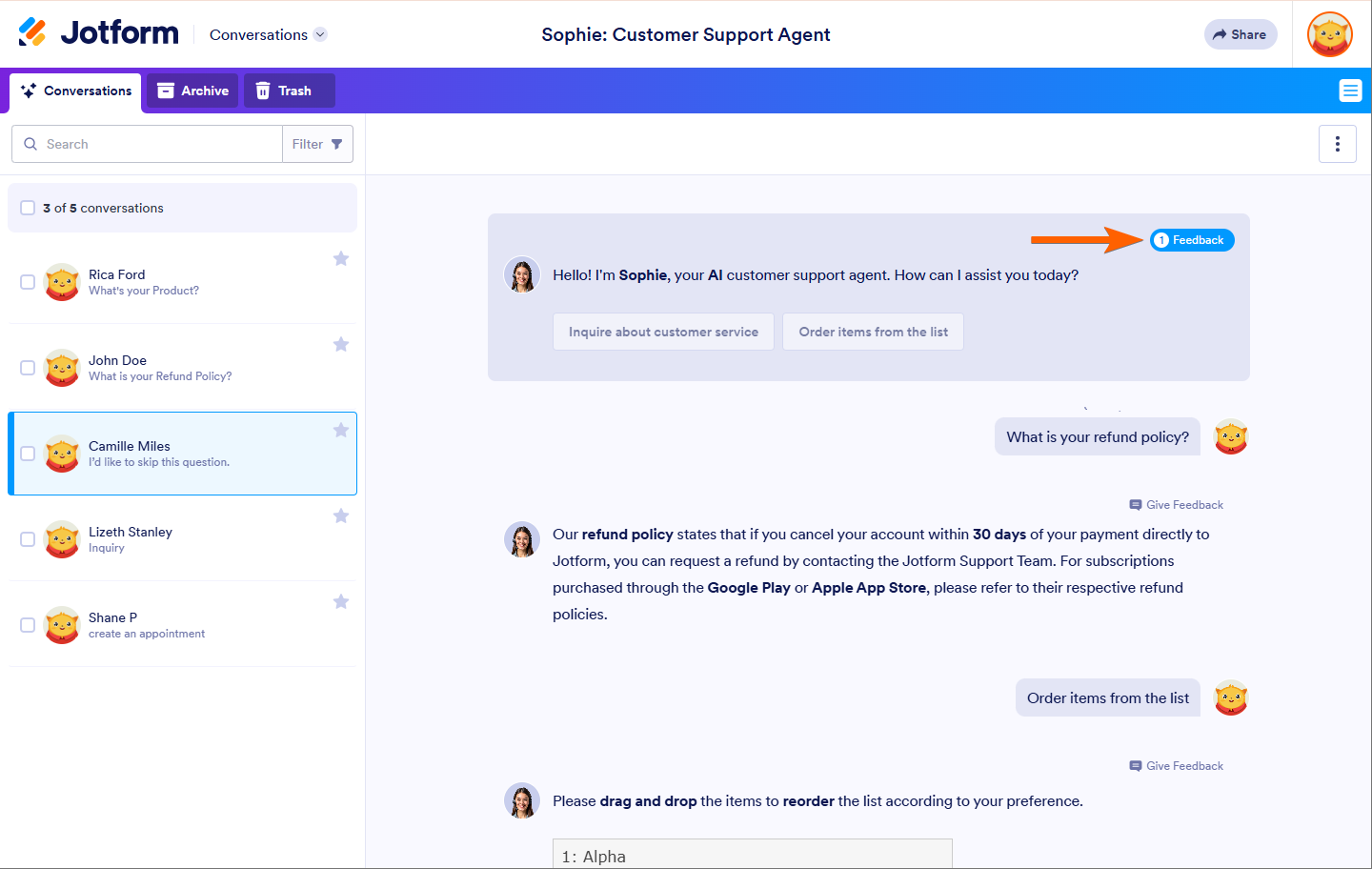Star the Lizeth Stanley conversation
The height and width of the screenshot is (869, 1372).
pos(341,516)
